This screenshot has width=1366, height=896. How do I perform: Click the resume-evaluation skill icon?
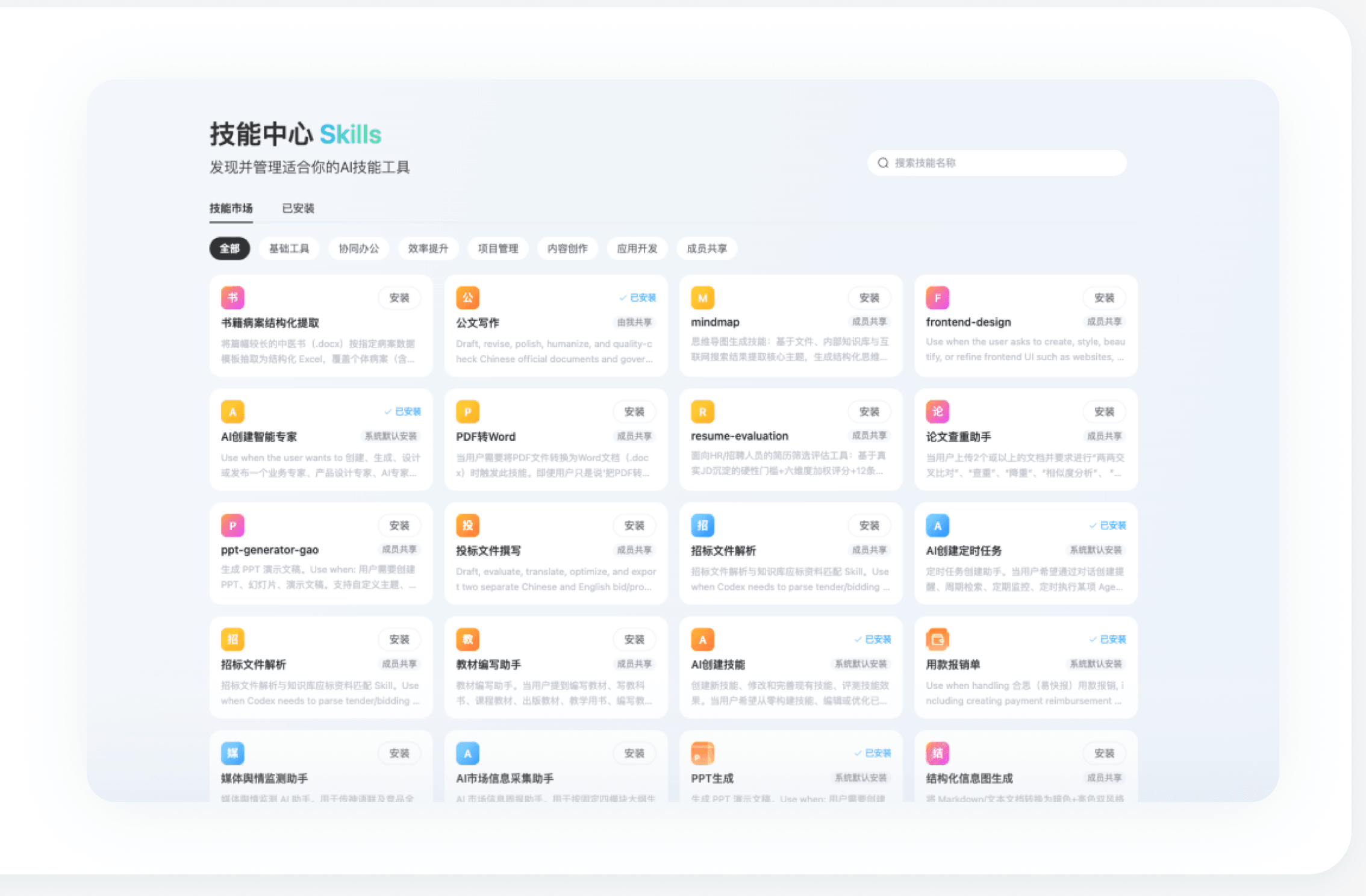point(702,412)
